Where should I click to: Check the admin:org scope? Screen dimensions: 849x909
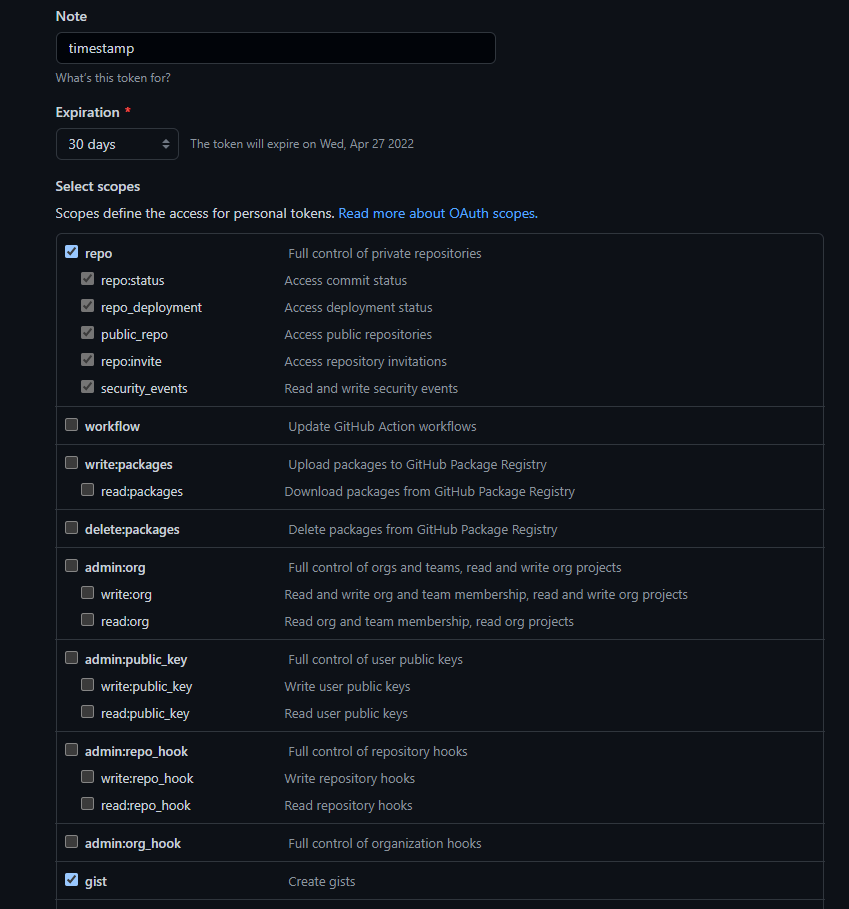[x=71, y=565]
